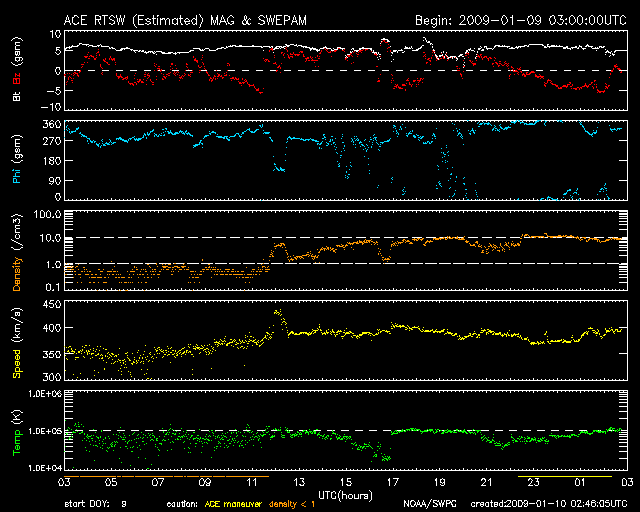Click the 'created:' timestamp in the footer
The height and width of the screenshot is (512, 640).
[x=549, y=505]
